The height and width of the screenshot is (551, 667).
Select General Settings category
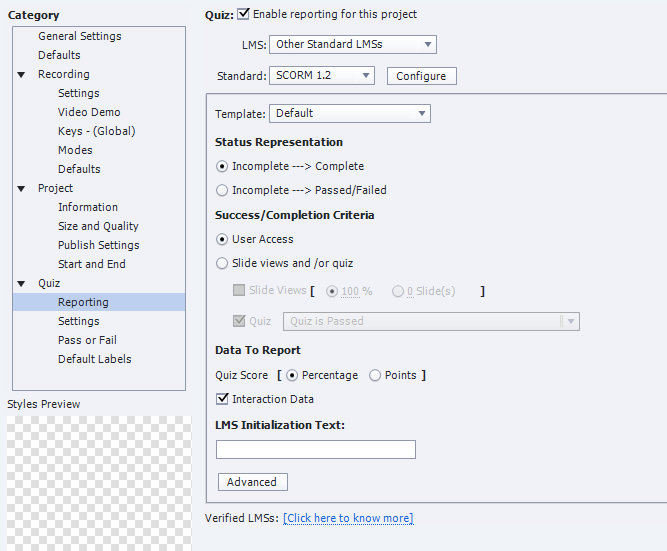coord(80,36)
